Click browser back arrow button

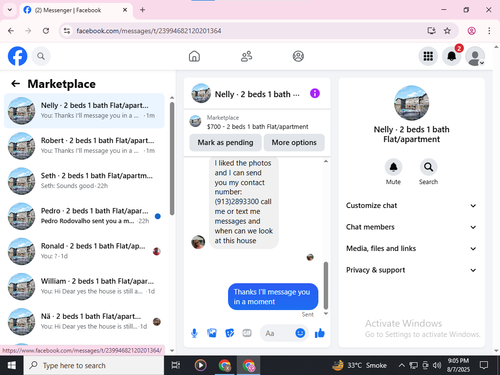[x=11, y=31]
